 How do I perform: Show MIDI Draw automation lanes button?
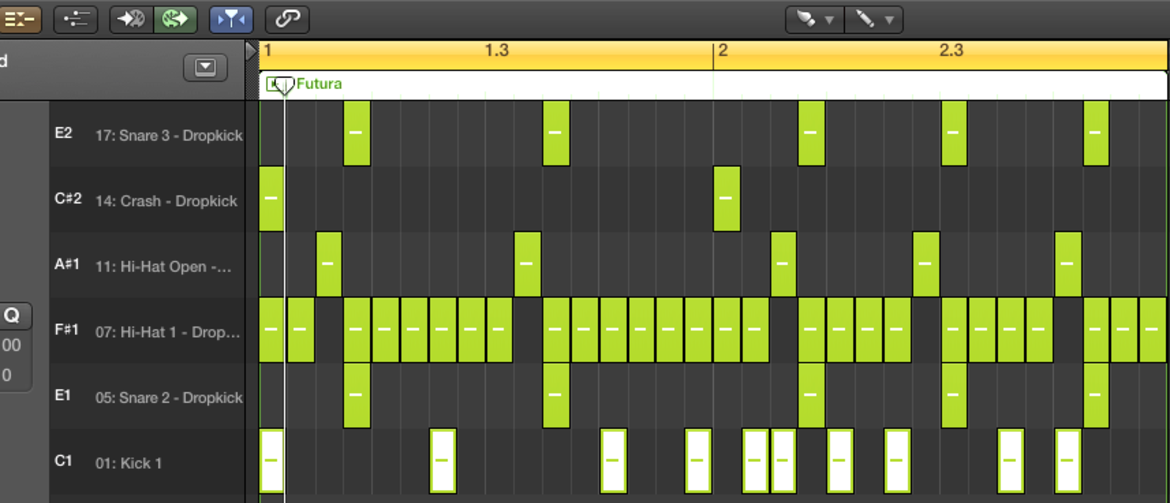pos(75,19)
